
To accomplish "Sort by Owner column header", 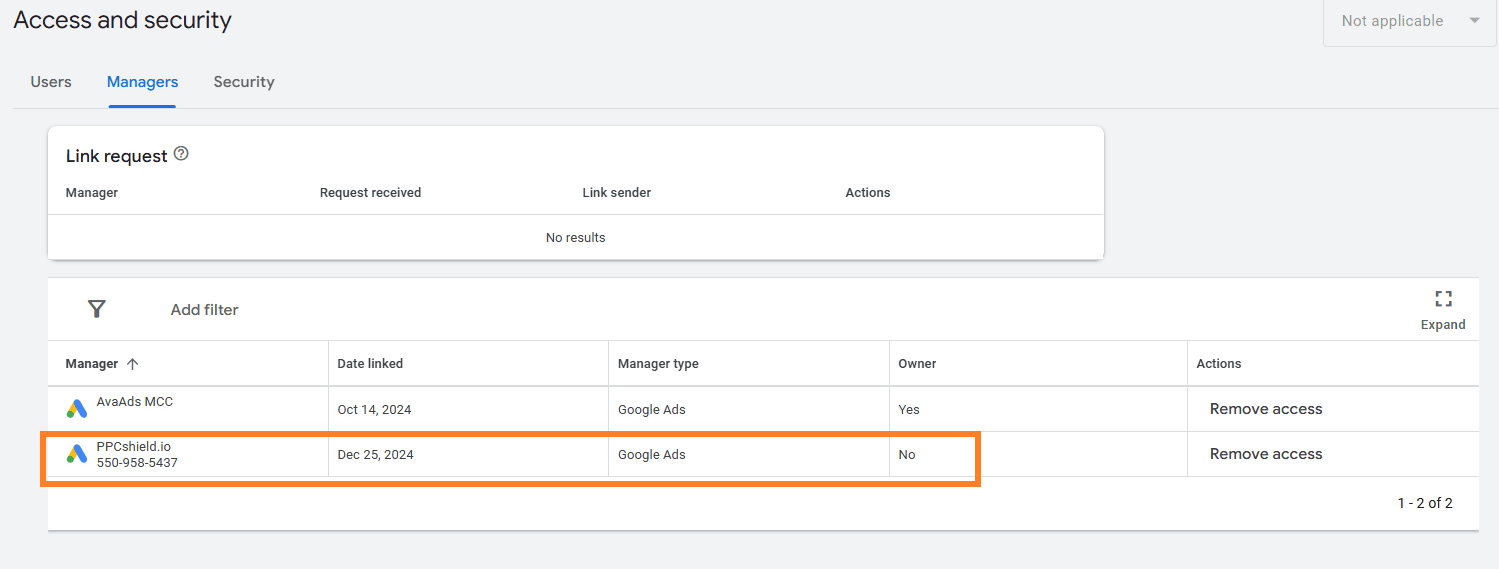I will point(916,364).
